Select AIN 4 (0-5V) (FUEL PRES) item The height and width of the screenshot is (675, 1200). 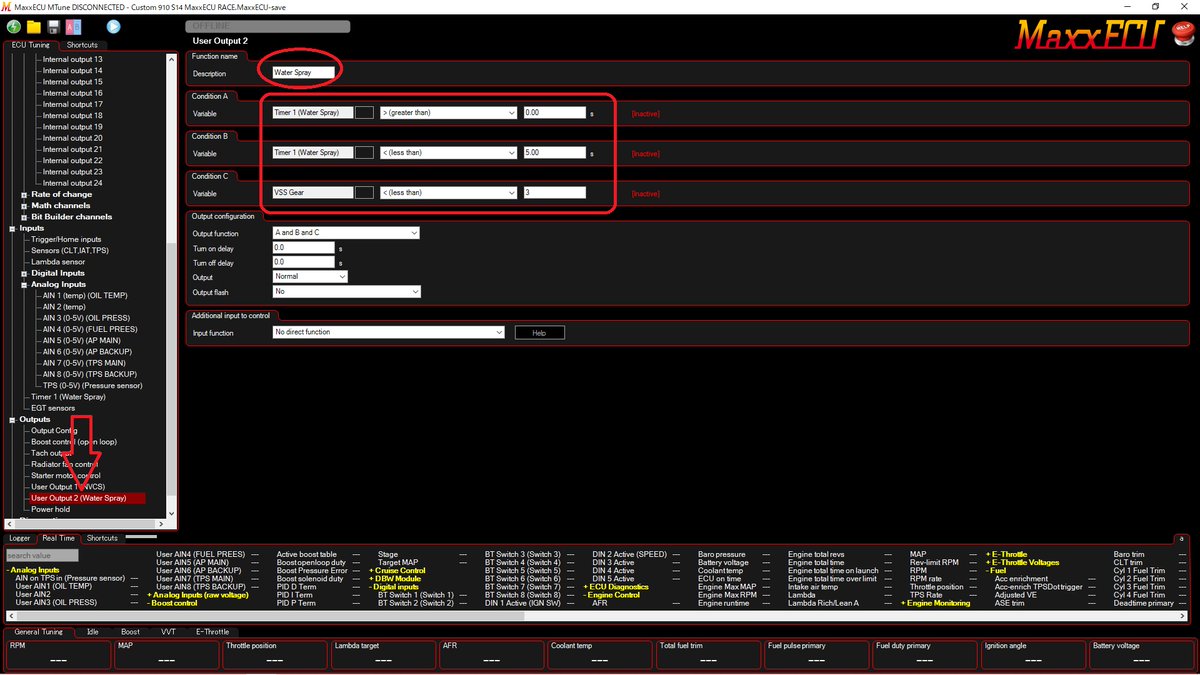[88, 329]
